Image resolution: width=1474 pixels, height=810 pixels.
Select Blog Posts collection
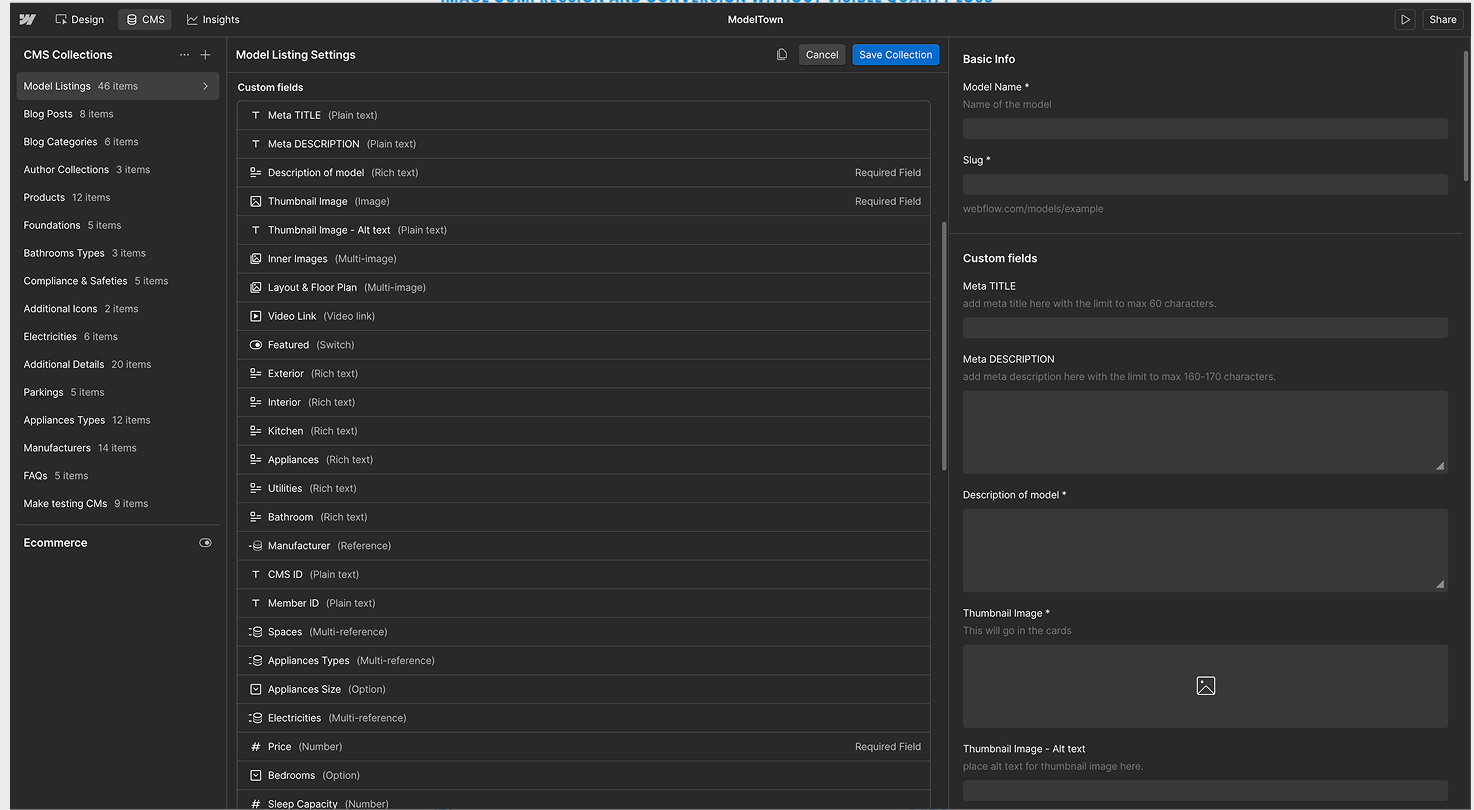(118, 114)
